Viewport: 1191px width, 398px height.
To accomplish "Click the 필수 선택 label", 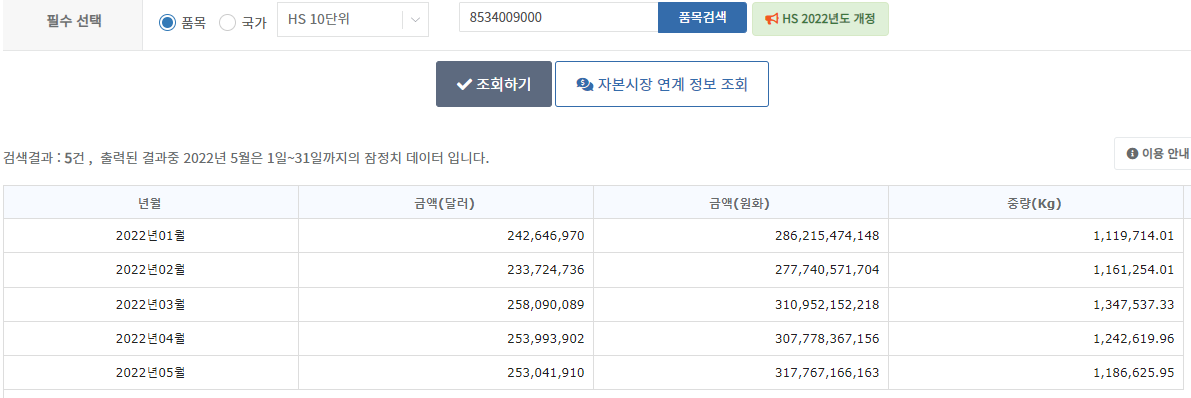I will (x=74, y=21).
